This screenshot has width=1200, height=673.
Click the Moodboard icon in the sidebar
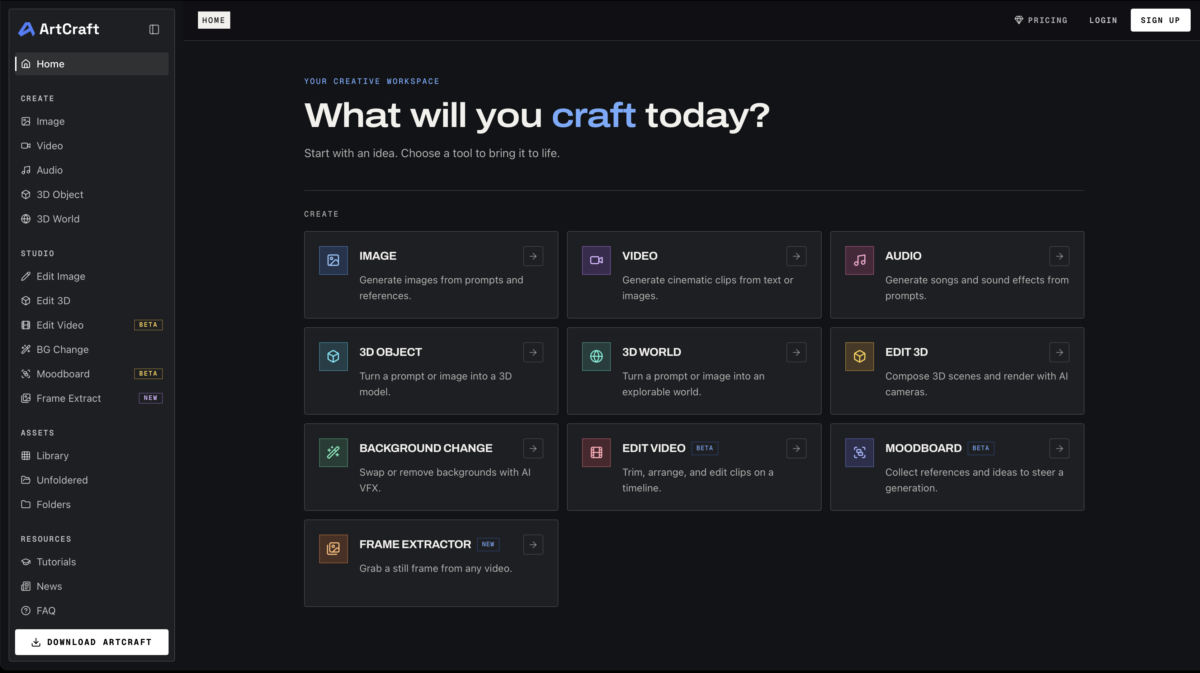tap(26, 374)
